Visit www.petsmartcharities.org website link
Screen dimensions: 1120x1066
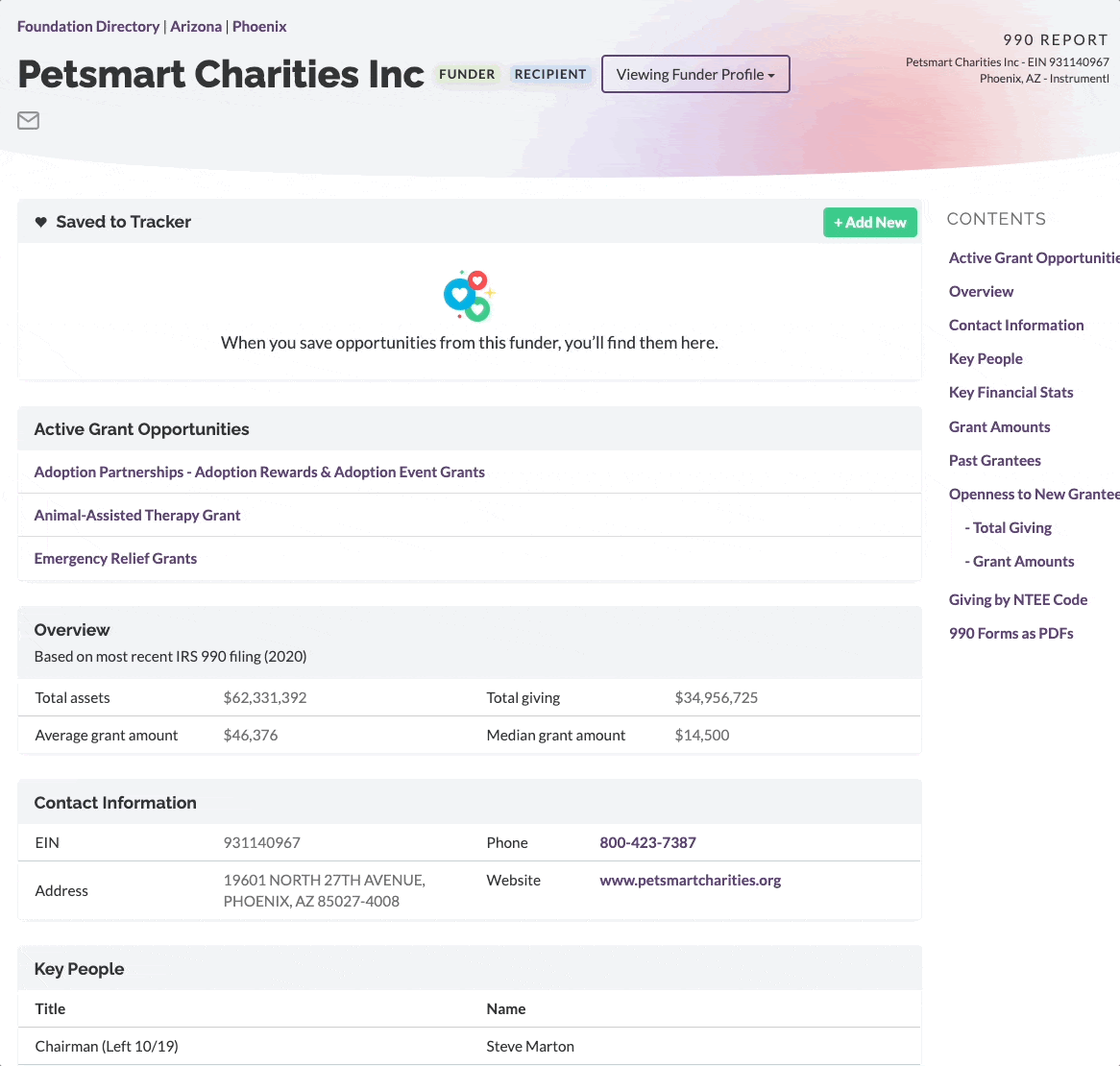[x=690, y=881]
